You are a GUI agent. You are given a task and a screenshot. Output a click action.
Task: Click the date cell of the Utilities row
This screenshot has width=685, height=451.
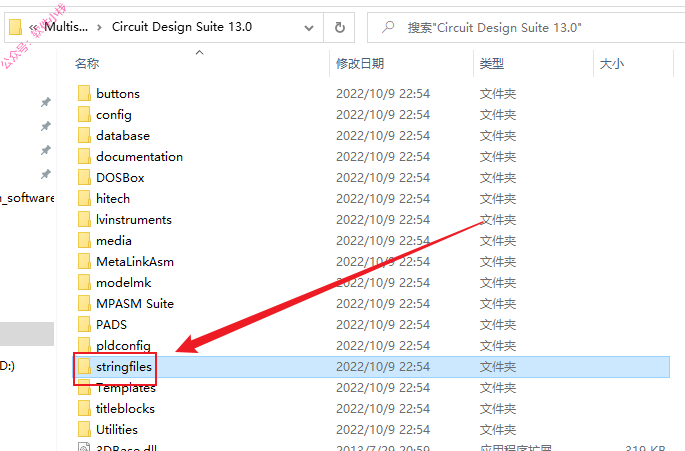tap(383, 430)
